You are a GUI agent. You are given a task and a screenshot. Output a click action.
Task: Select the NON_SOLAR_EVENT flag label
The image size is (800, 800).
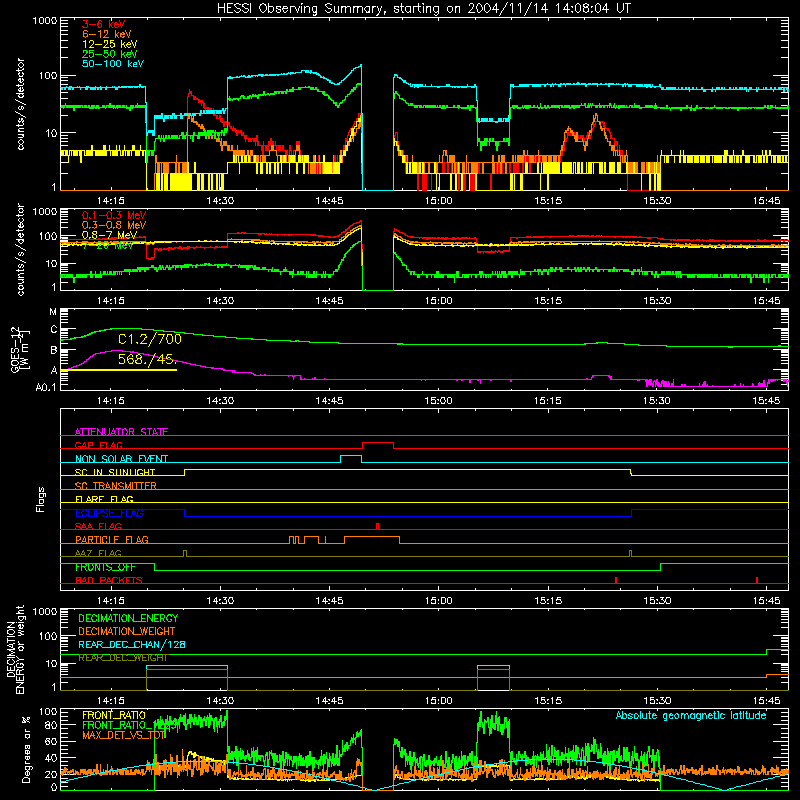click(x=121, y=459)
